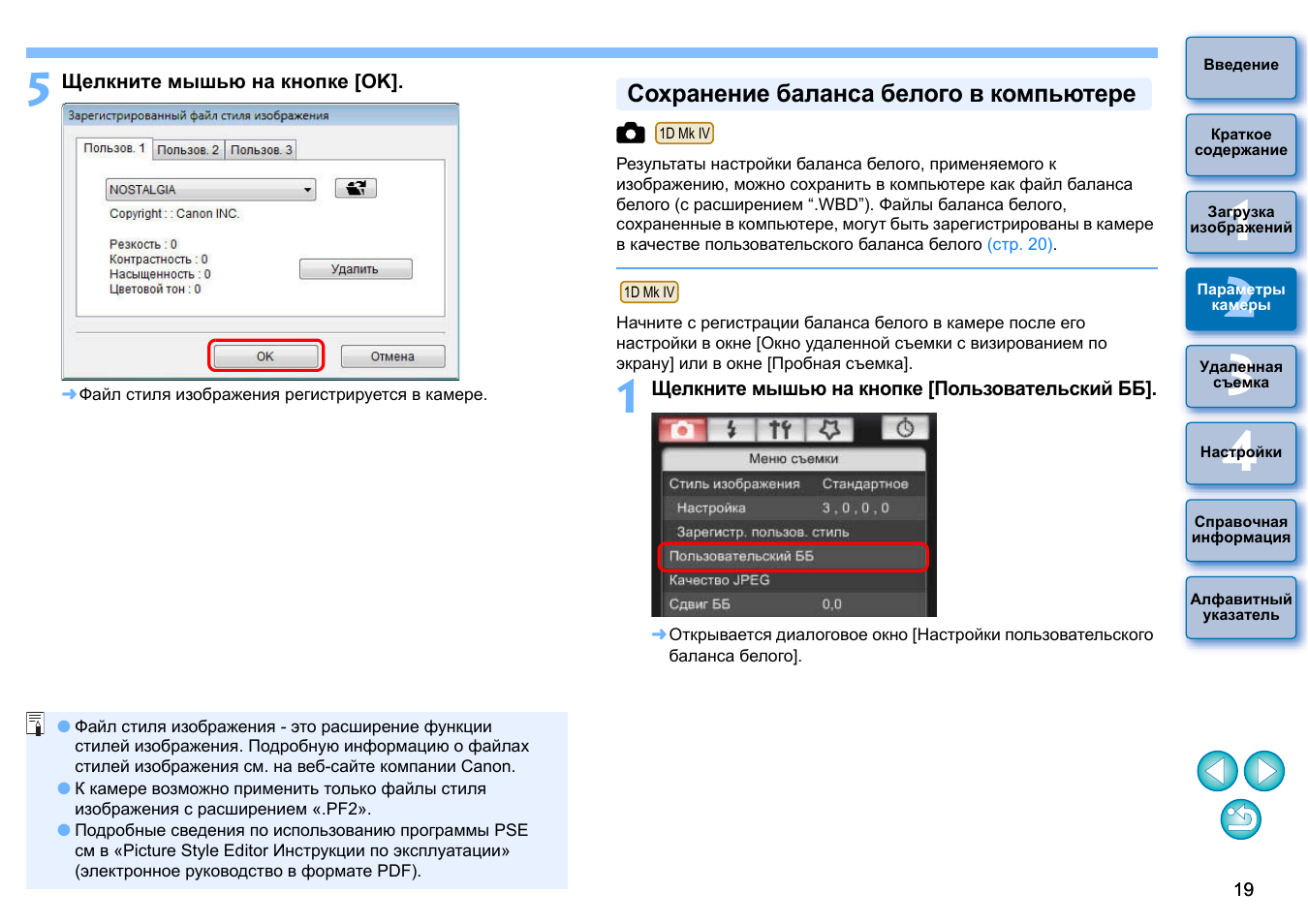Click the 1D Mk IV badge near camera icon
Screen dimensions: 1308x924
[x=684, y=133]
